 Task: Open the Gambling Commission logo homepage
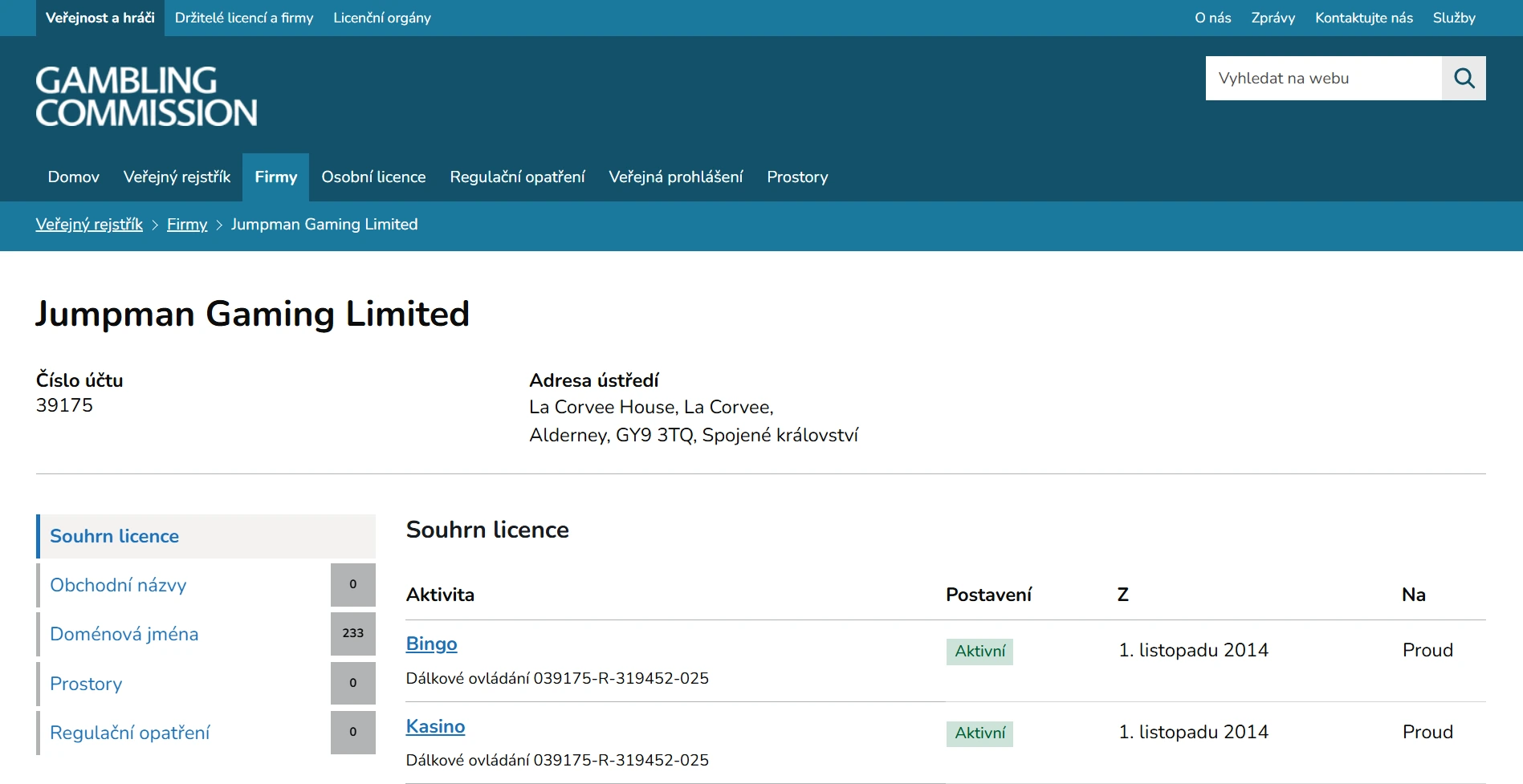click(146, 96)
